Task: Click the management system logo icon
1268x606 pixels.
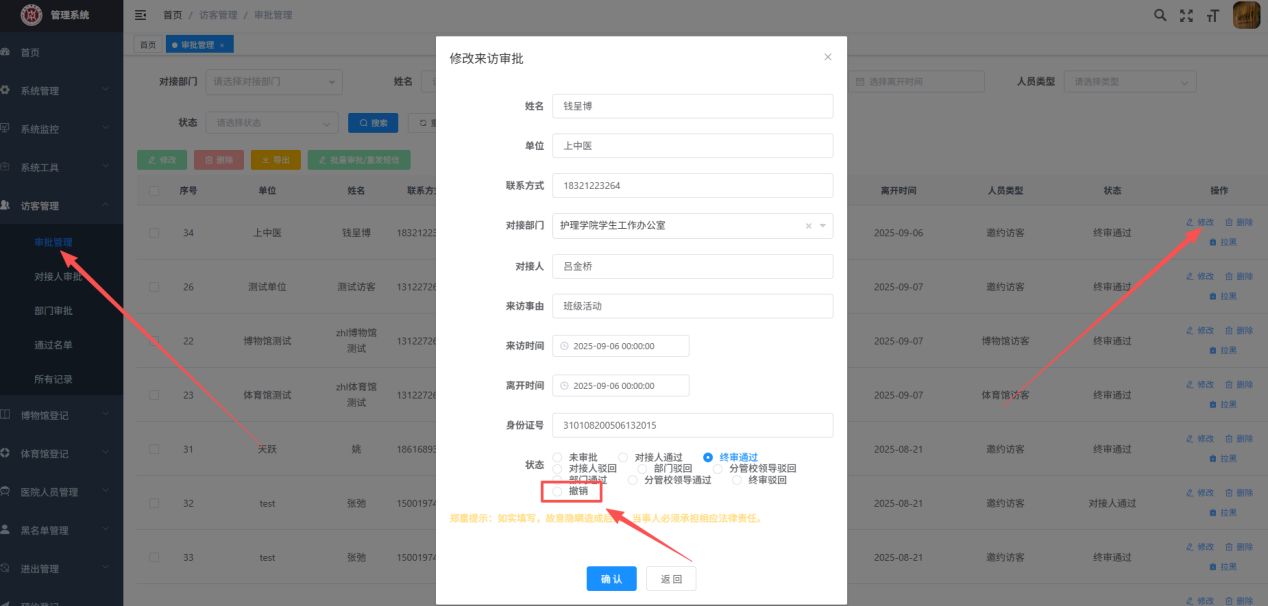Action: click(x=32, y=15)
